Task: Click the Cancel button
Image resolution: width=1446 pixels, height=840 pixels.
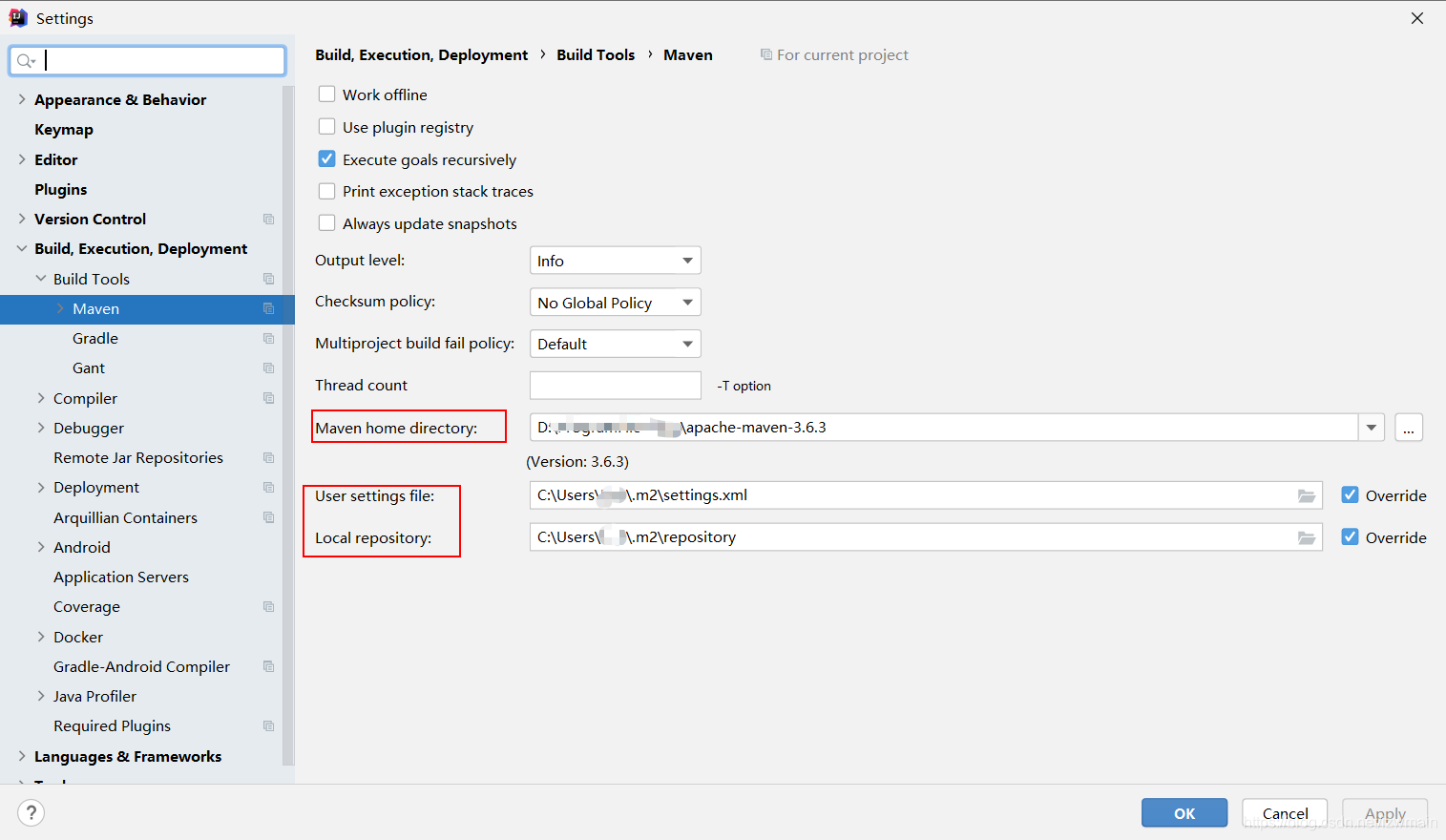Action: 1285,813
